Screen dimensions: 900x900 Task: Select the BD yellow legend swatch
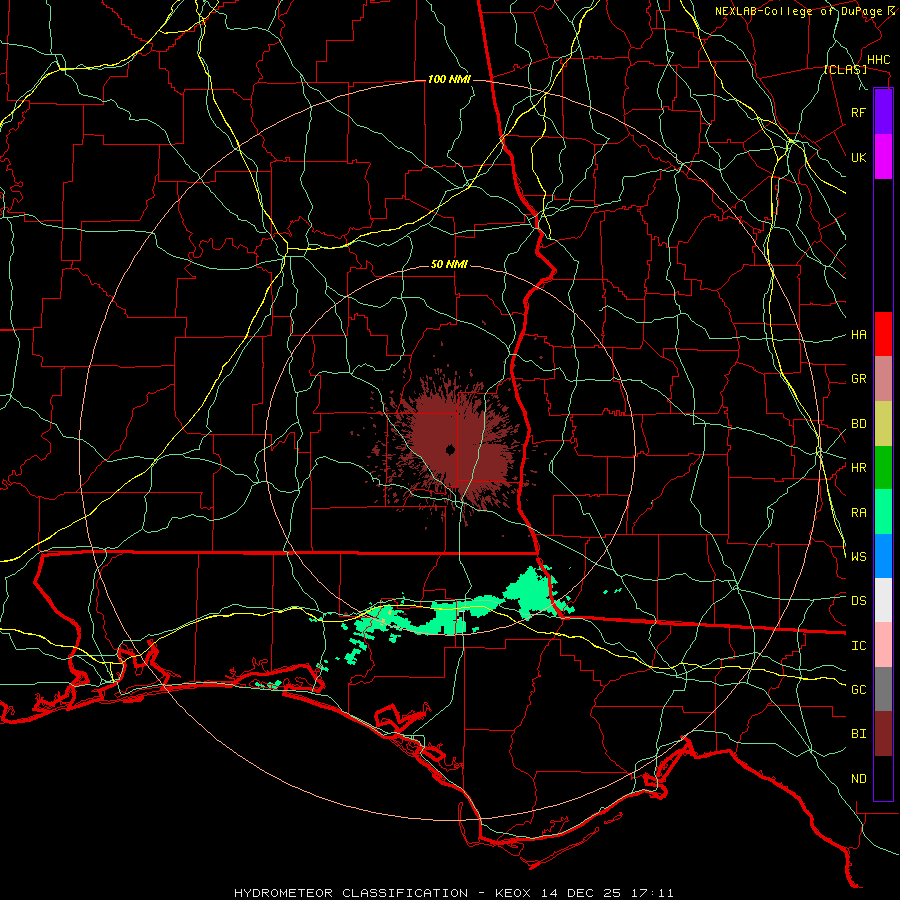click(883, 424)
